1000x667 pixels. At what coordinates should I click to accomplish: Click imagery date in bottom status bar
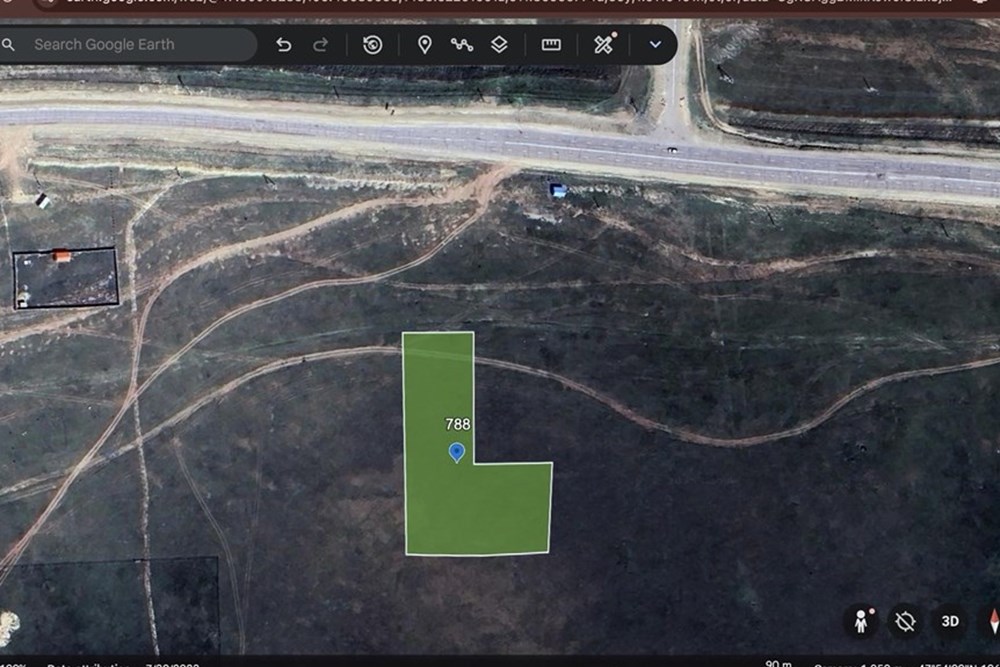pos(172,664)
